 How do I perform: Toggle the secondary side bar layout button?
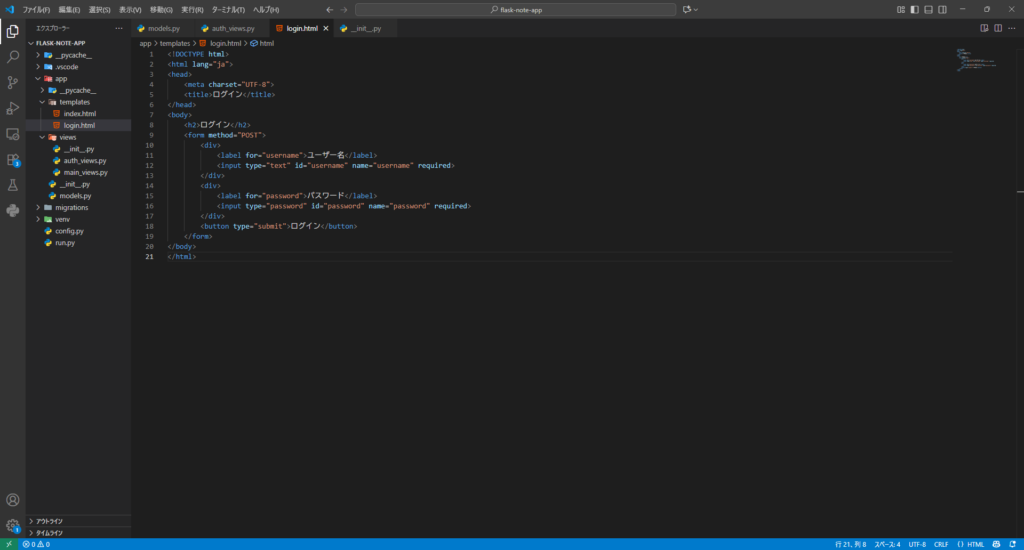(942, 9)
